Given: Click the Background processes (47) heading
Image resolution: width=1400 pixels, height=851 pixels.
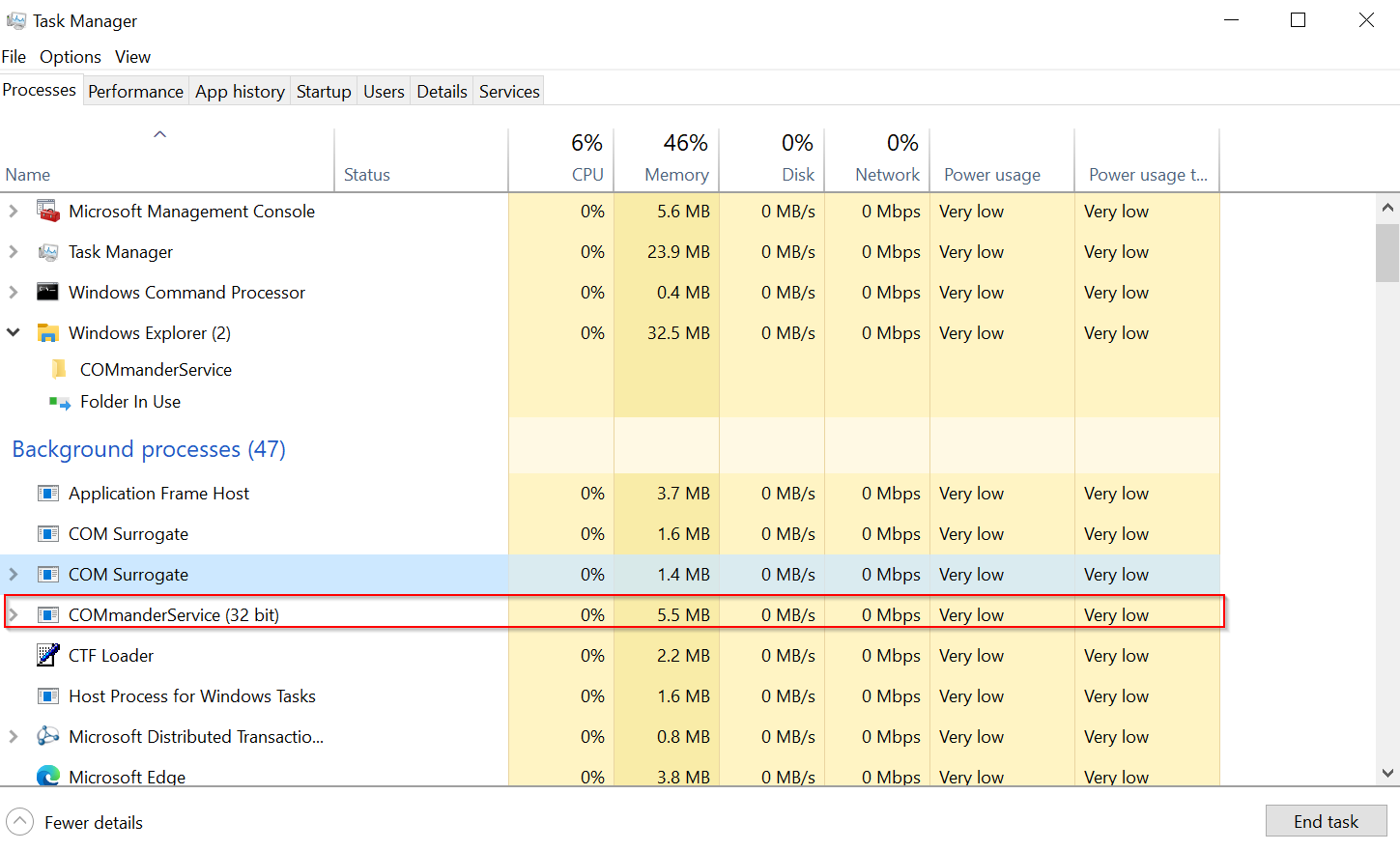Looking at the screenshot, I should (x=149, y=449).
